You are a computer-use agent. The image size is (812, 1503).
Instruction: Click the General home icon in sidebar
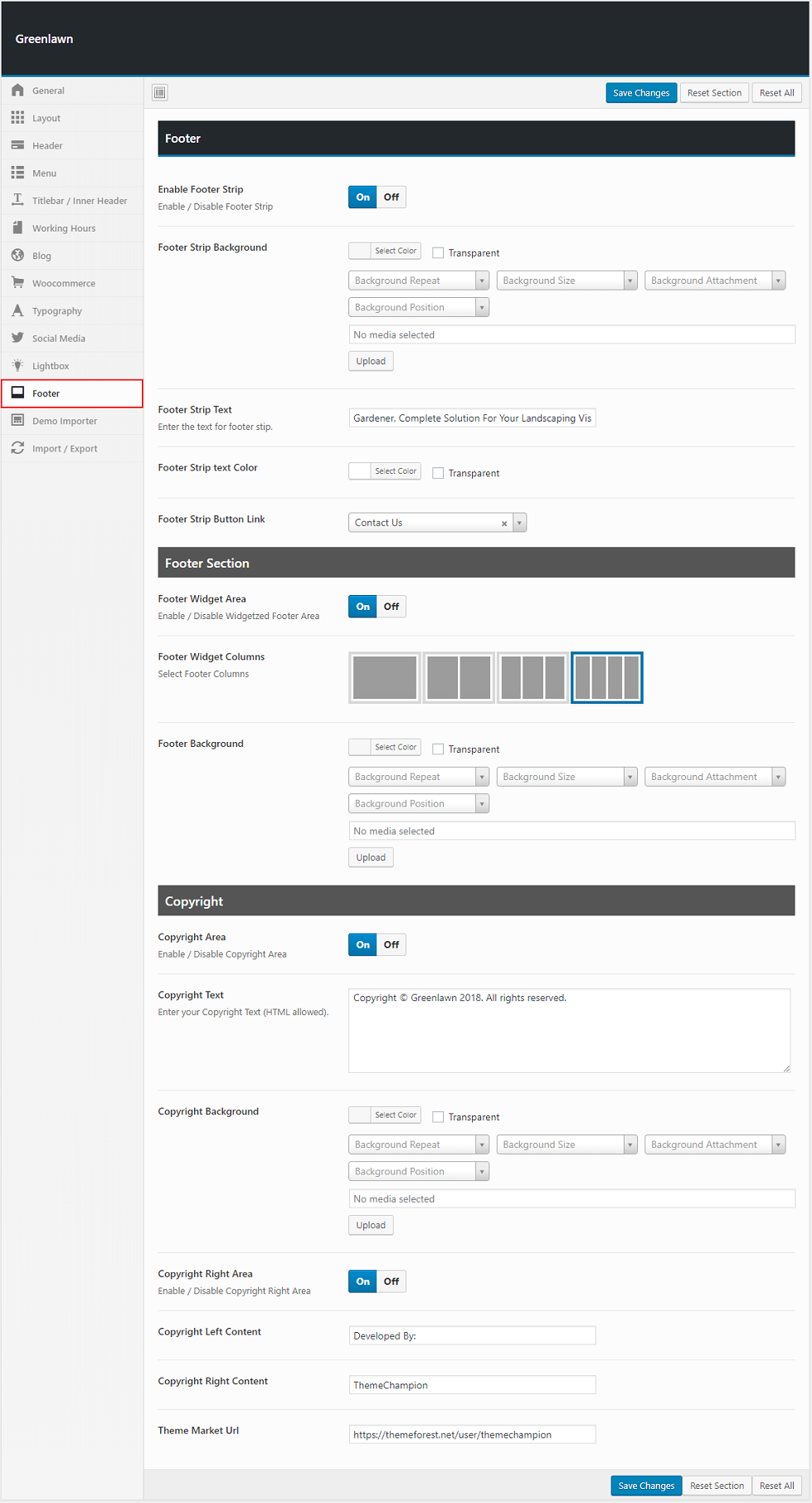click(x=17, y=90)
